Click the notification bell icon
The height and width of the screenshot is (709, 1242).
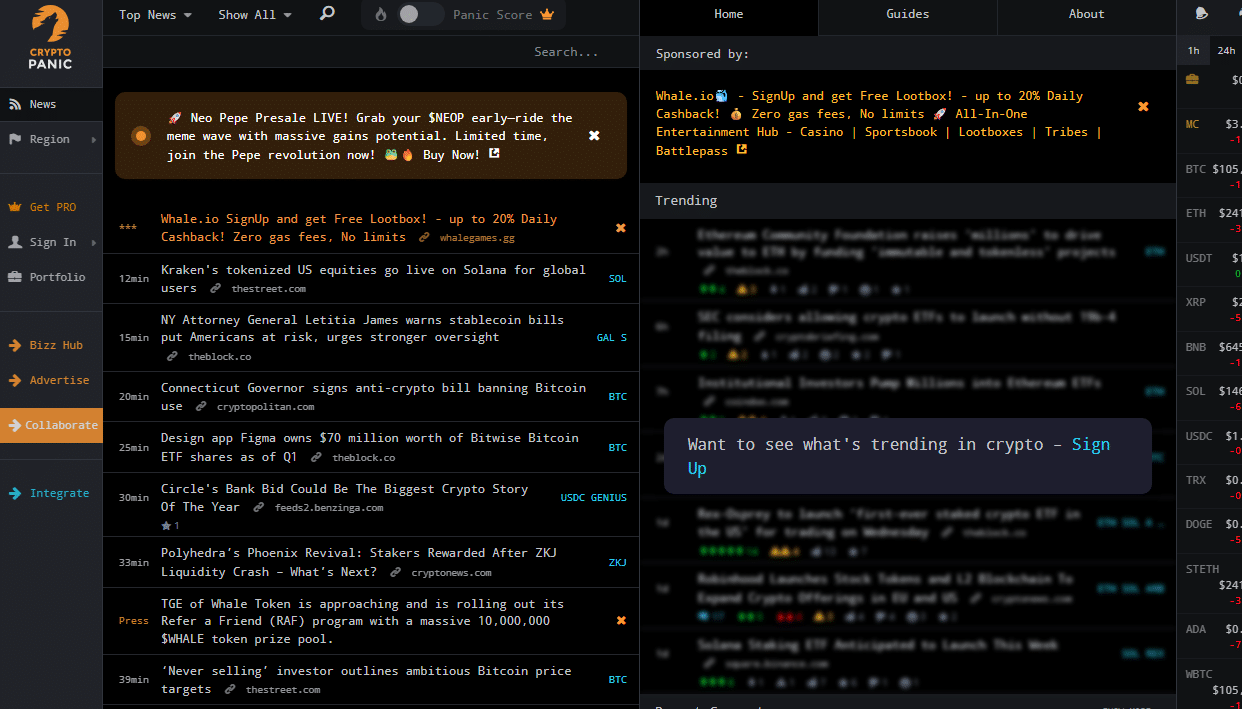pos(1201,14)
